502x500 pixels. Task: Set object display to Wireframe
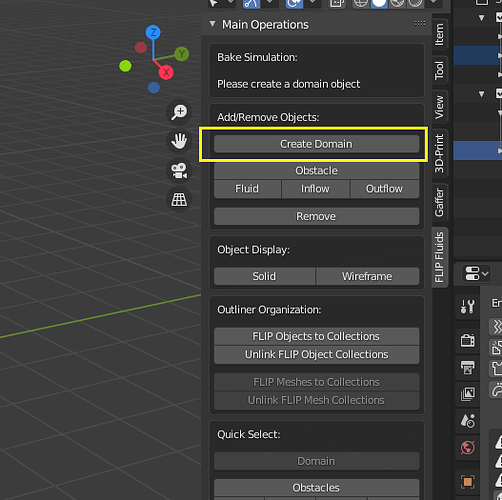tap(367, 276)
